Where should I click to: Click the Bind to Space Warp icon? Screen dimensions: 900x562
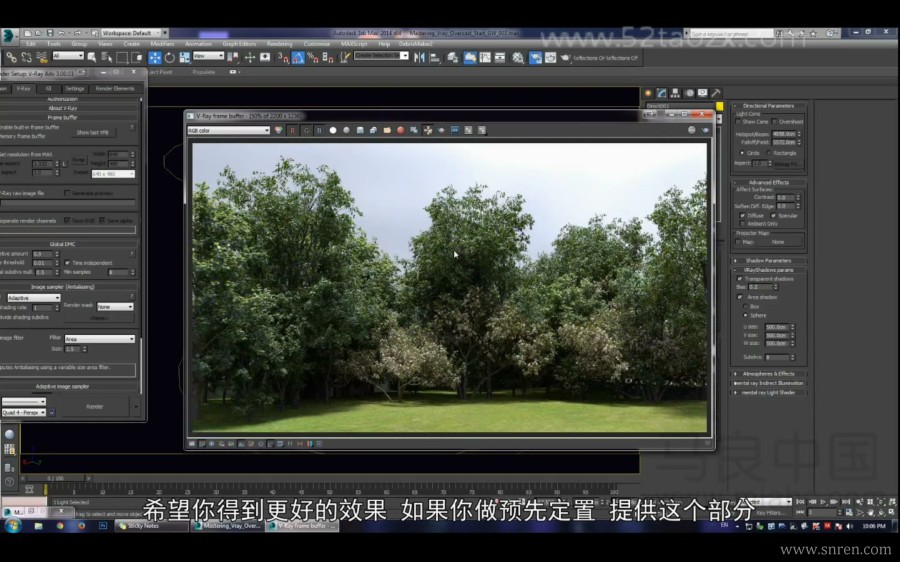42,57
